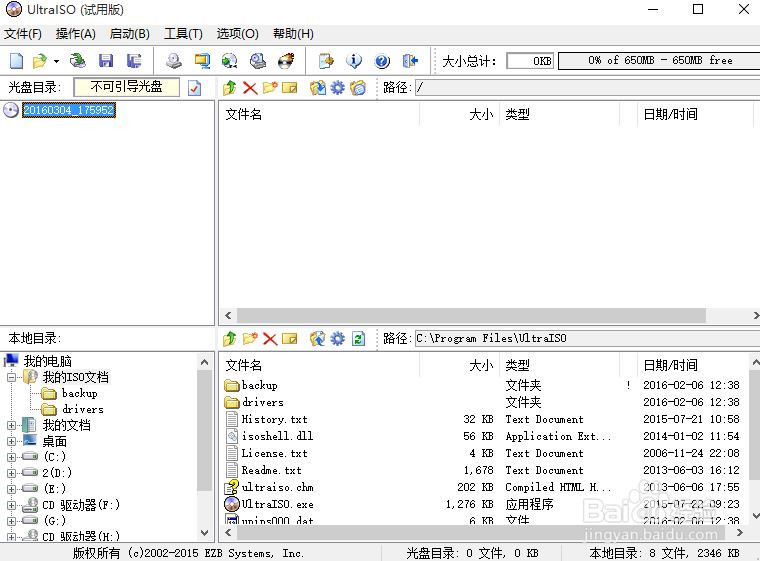Click the blue help question mark icon
The image size is (760, 561).
coord(382,61)
